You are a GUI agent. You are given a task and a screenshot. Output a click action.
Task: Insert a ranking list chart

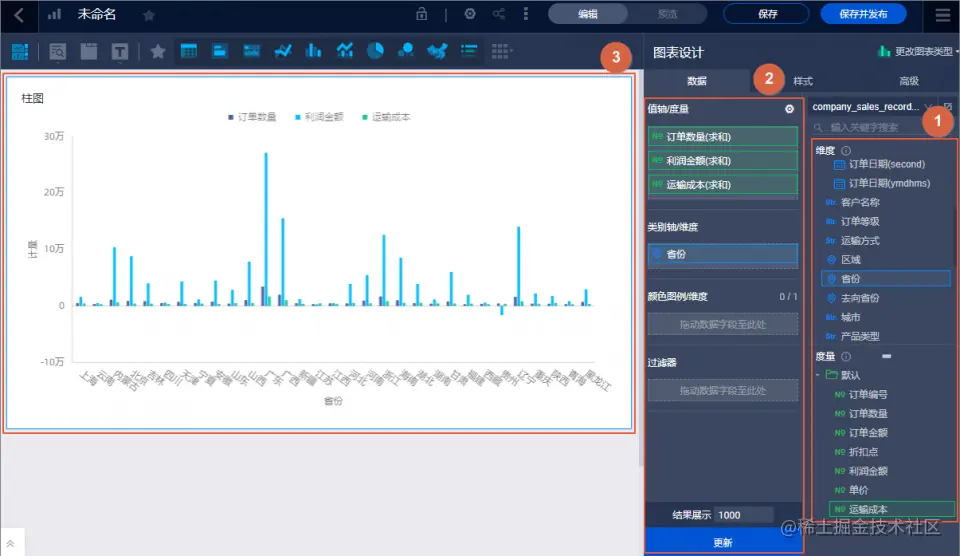[469, 51]
